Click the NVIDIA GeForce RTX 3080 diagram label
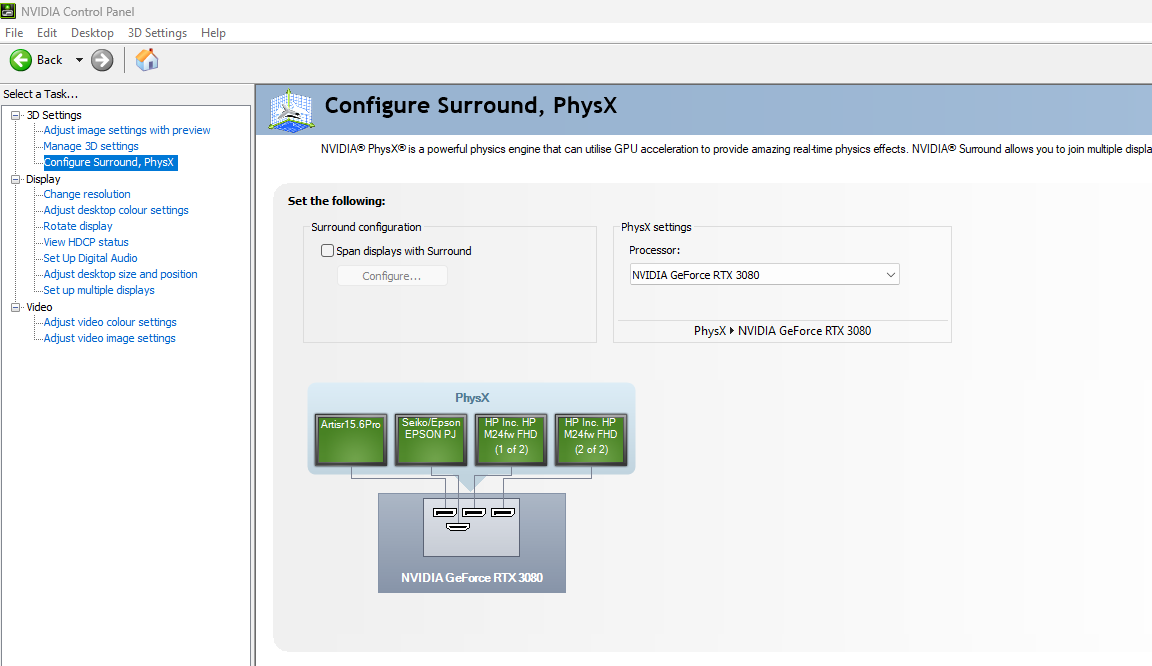1152x666 pixels. coord(472,578)
